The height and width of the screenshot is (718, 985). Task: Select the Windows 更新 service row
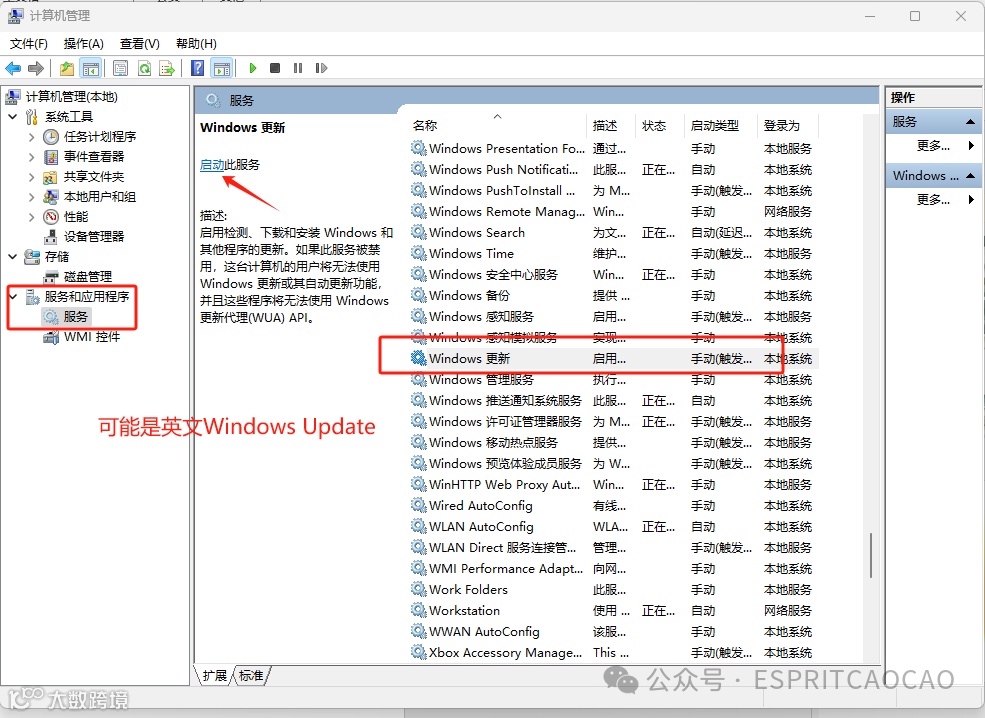614,359
